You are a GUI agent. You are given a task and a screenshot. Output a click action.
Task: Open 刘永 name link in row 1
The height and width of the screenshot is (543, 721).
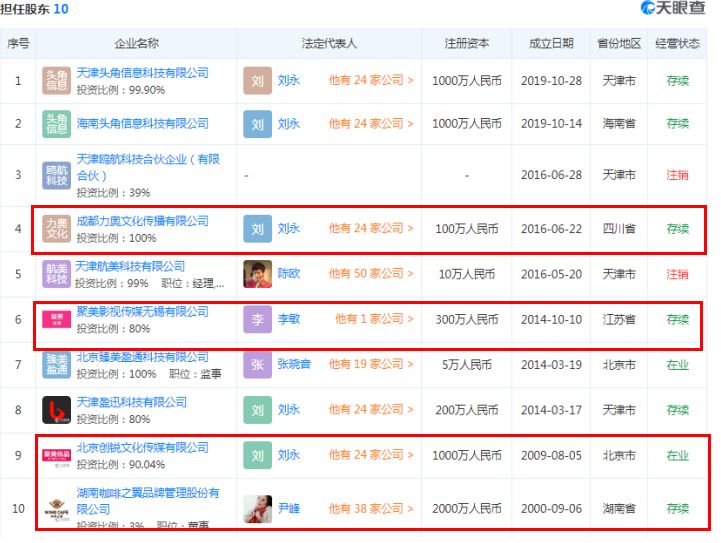289,80
